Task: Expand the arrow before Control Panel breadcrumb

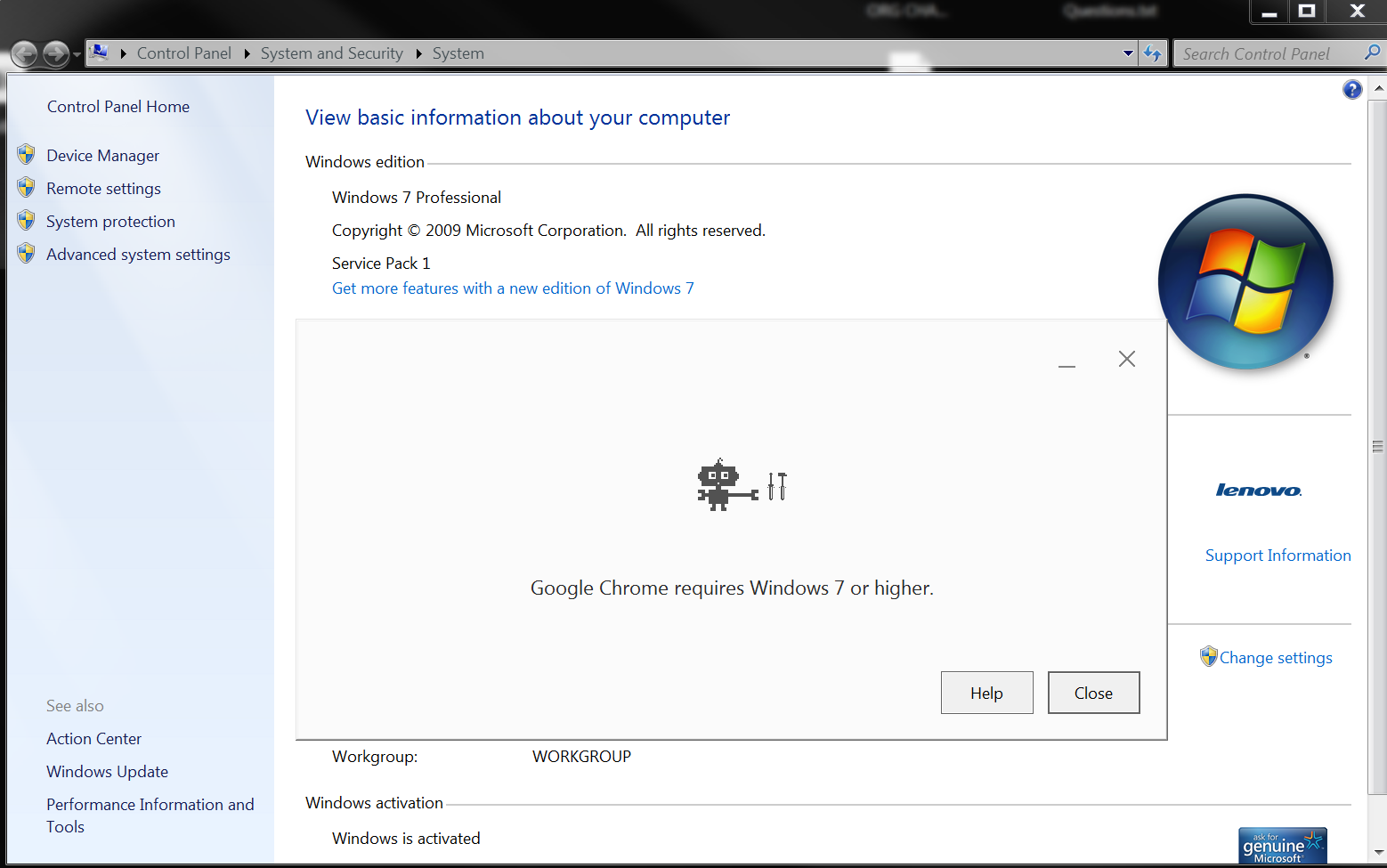Action: coord(124,53)
